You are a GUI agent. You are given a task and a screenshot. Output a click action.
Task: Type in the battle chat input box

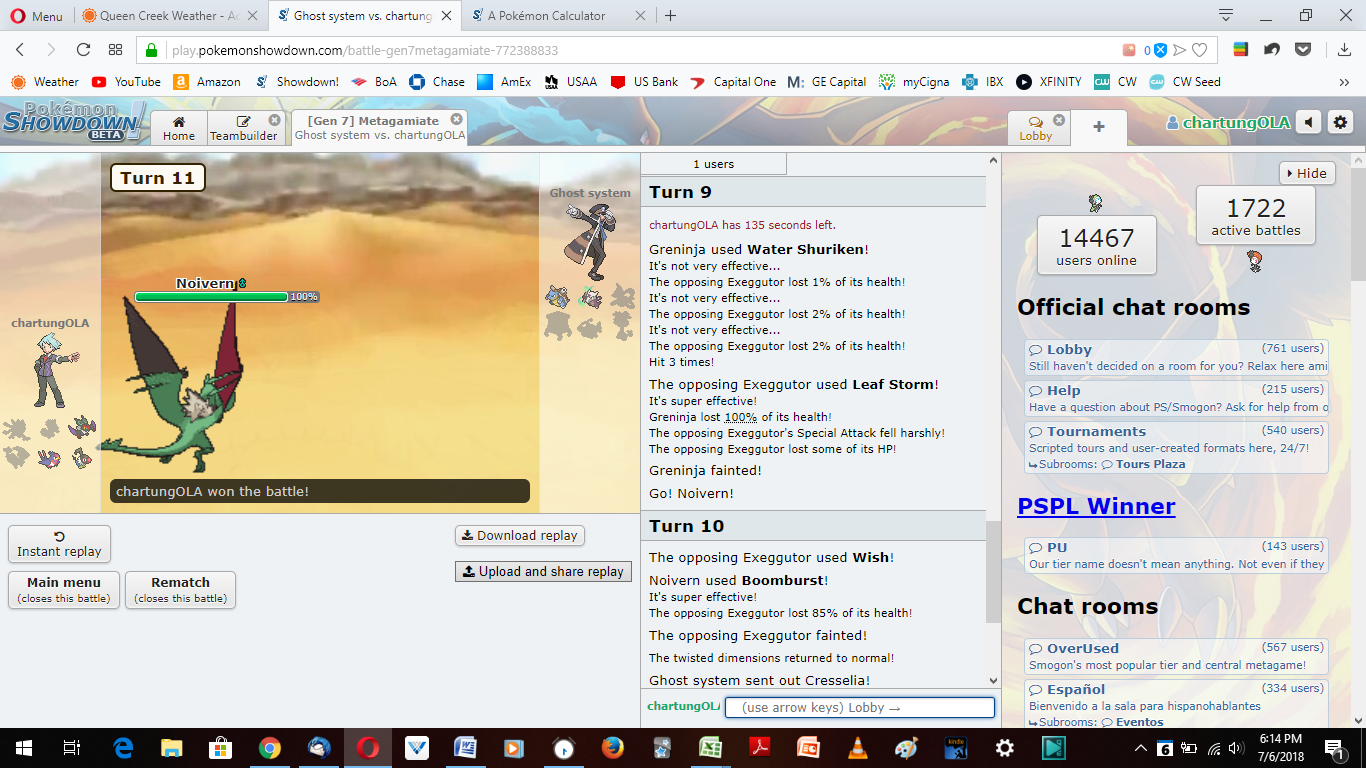point(859,708)
